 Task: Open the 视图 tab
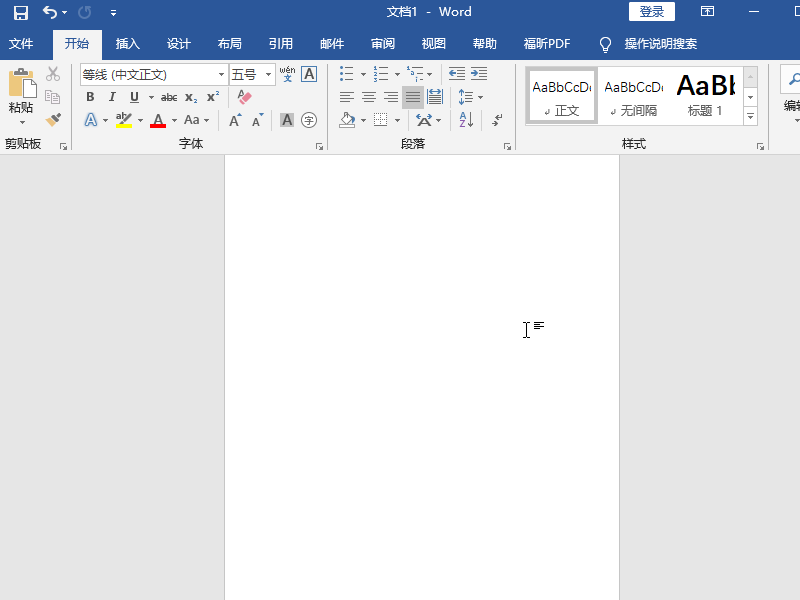point(434,44)
